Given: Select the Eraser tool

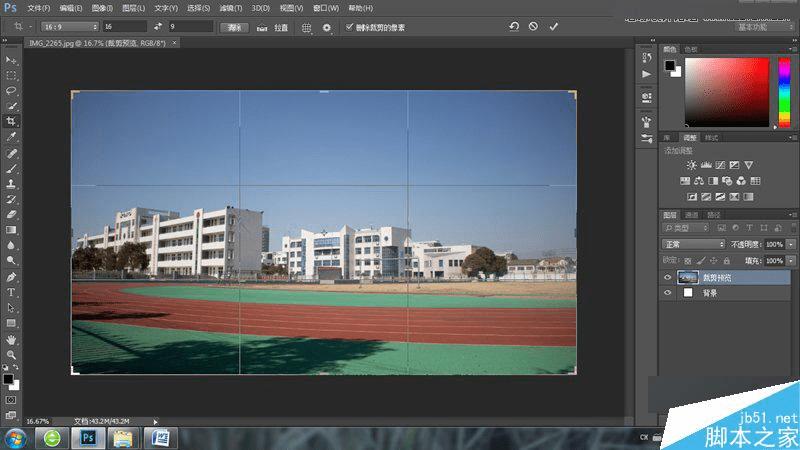Looking at the screenshot, I should coord(11,214).
